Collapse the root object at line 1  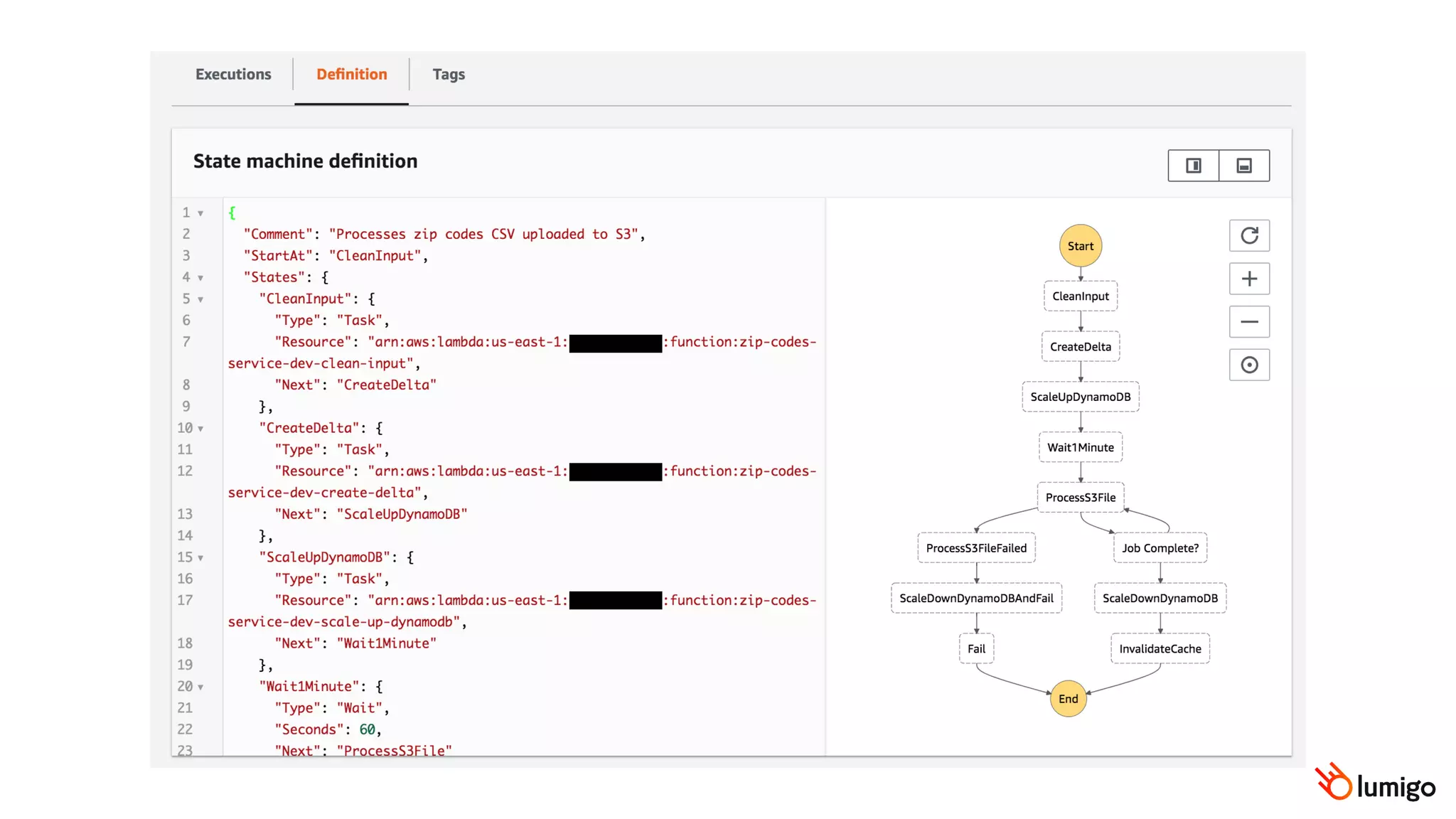click(200, 213)
